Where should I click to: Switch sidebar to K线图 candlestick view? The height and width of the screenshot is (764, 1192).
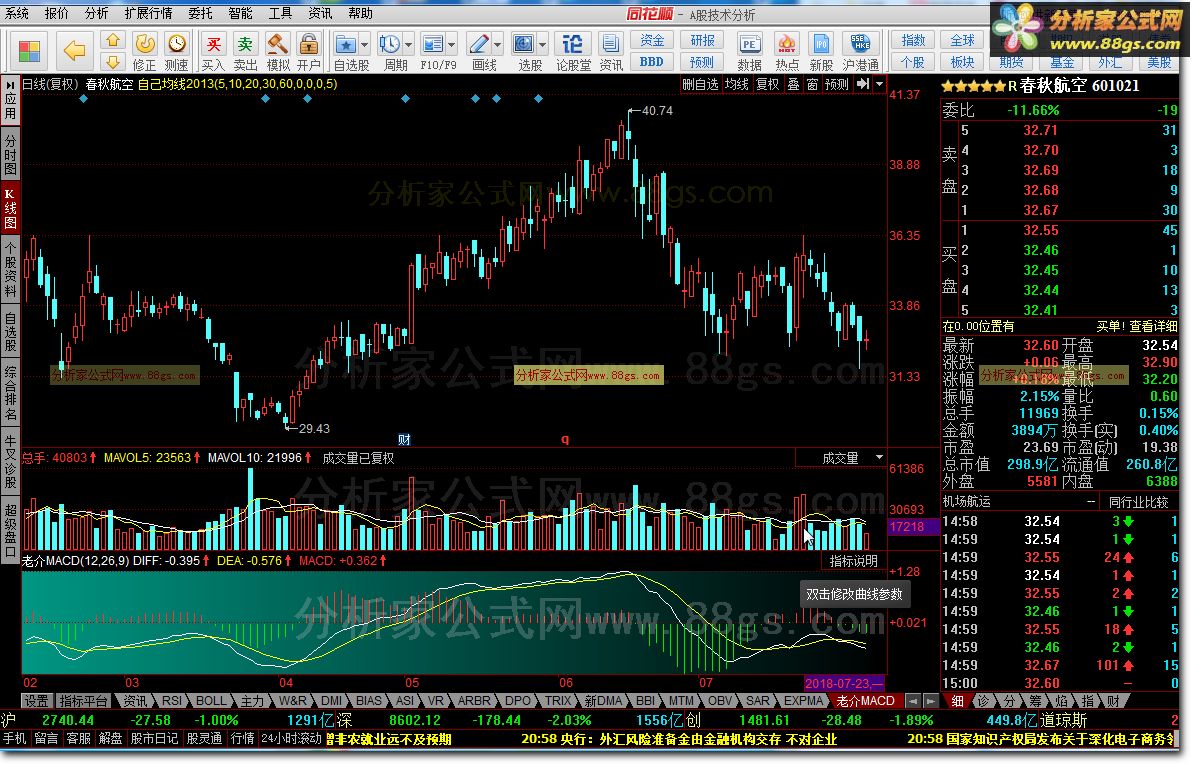point(10,208)
